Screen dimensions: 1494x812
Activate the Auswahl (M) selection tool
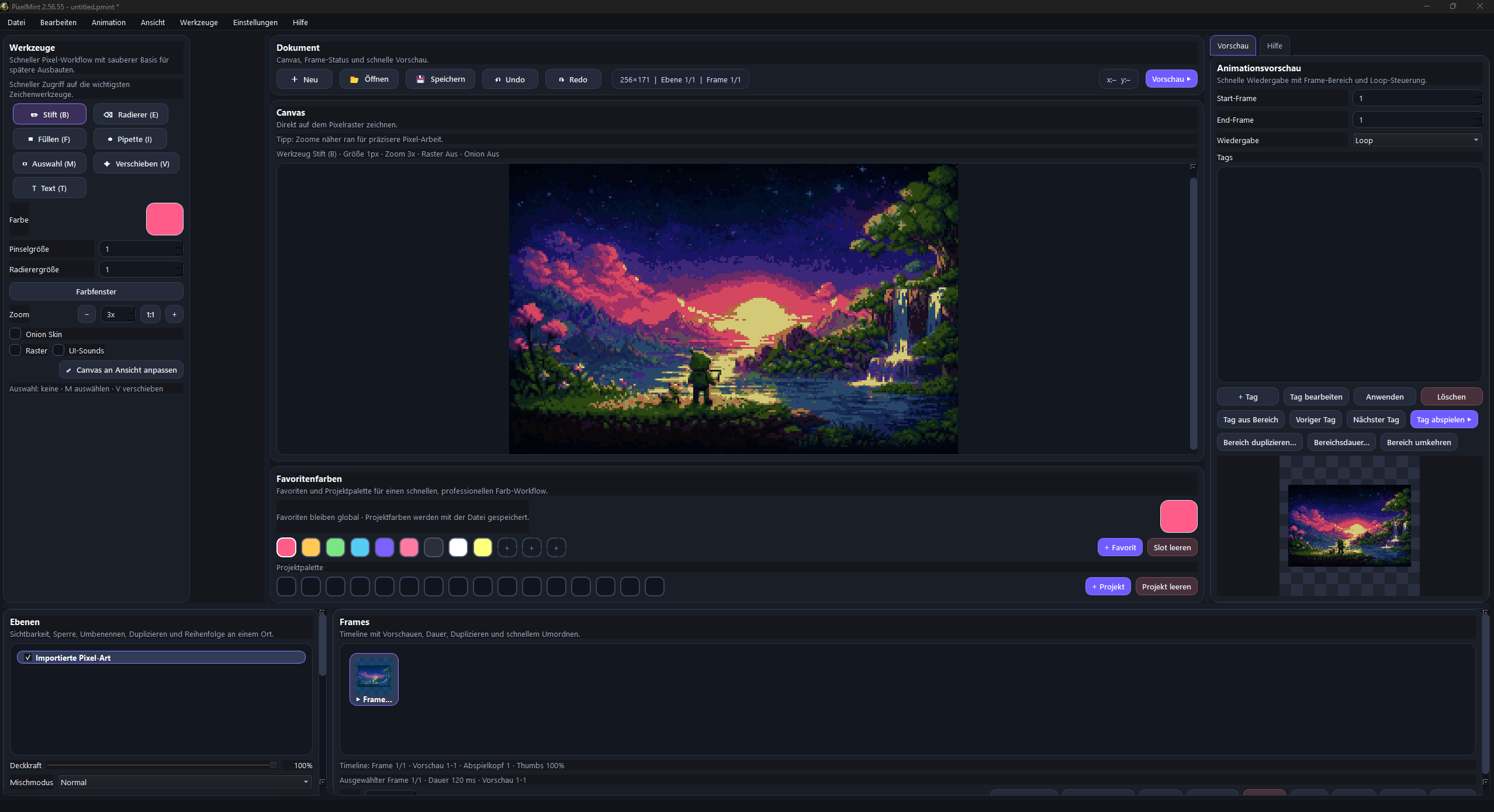[50, 164]
